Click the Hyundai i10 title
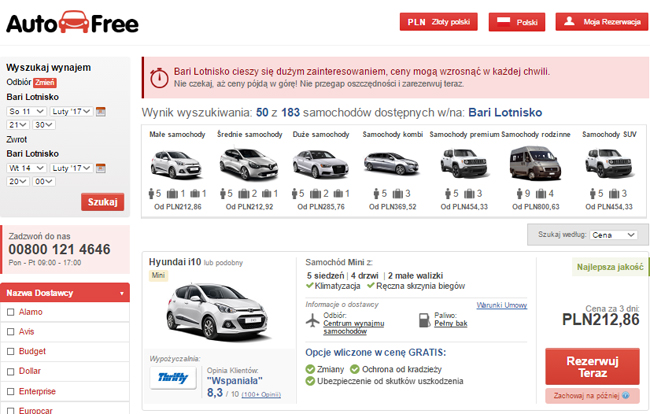The width and height of the screenshot is (650, 414). (x=175, y=262)
